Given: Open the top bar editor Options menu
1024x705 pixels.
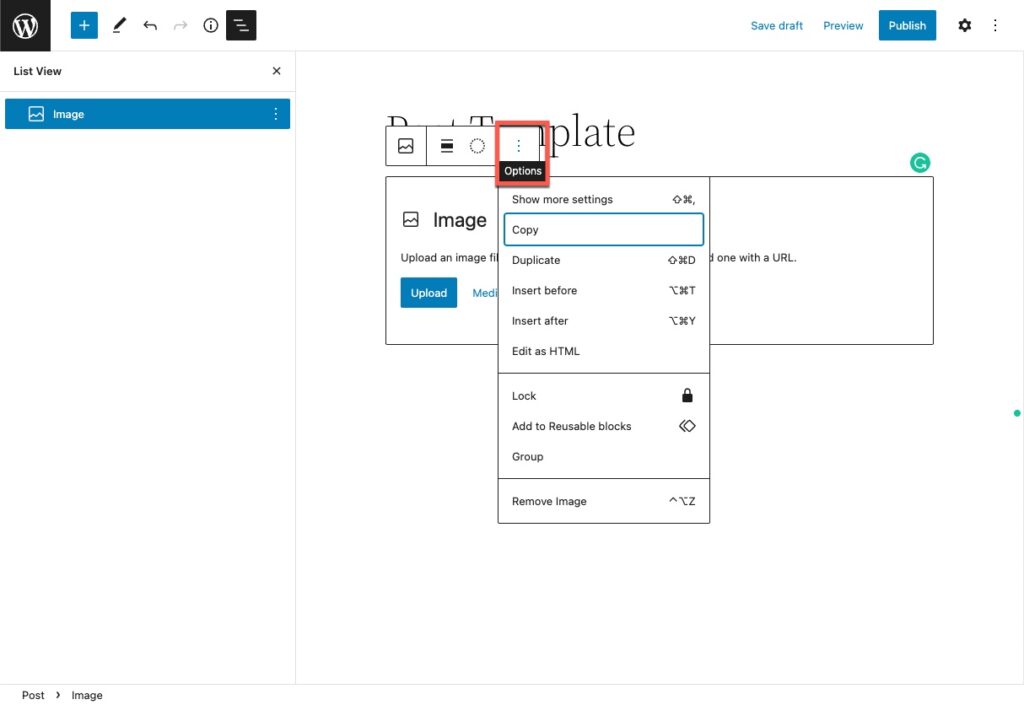Looking at the screenshot, I should [995, 25].
